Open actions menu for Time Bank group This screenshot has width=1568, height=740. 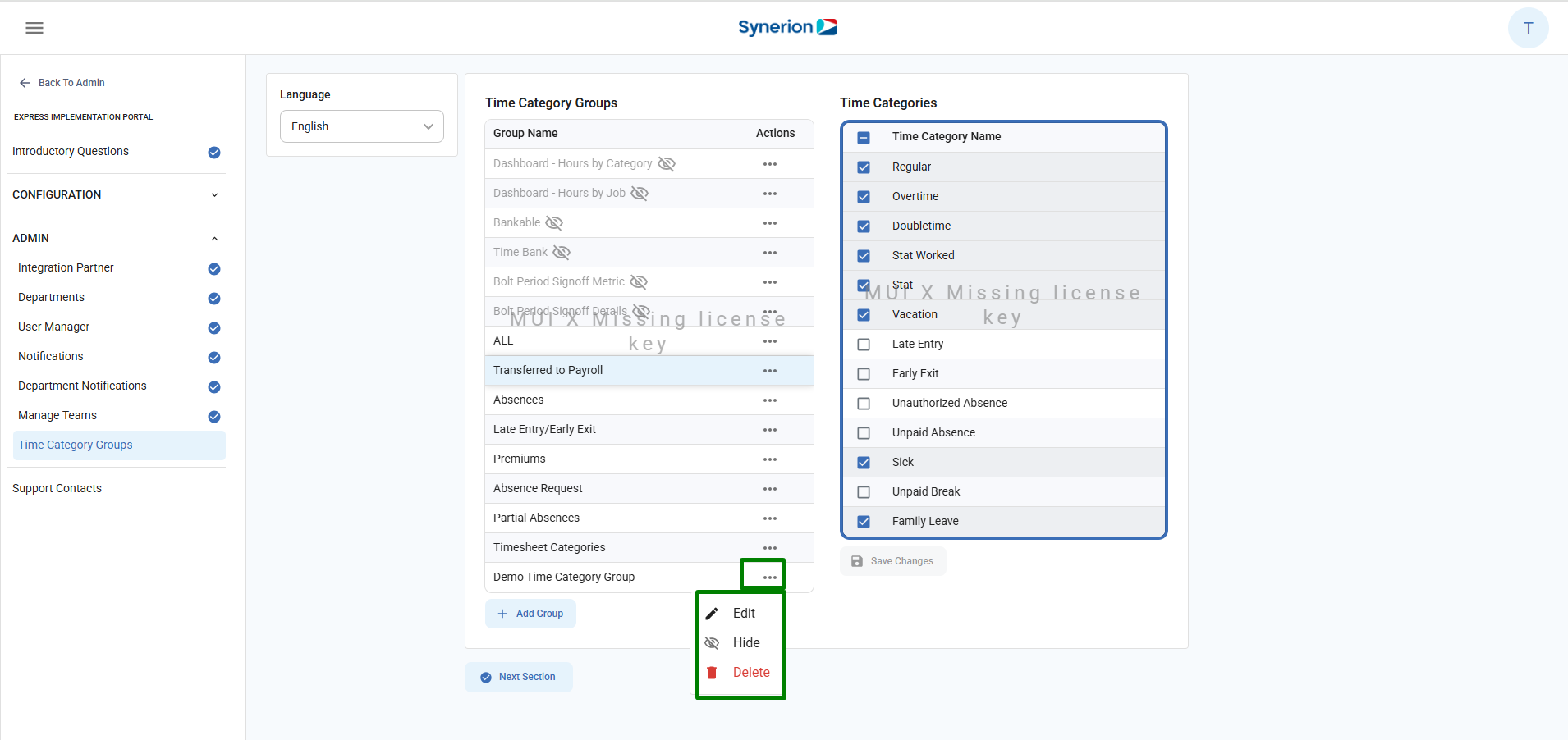(769, 253)
